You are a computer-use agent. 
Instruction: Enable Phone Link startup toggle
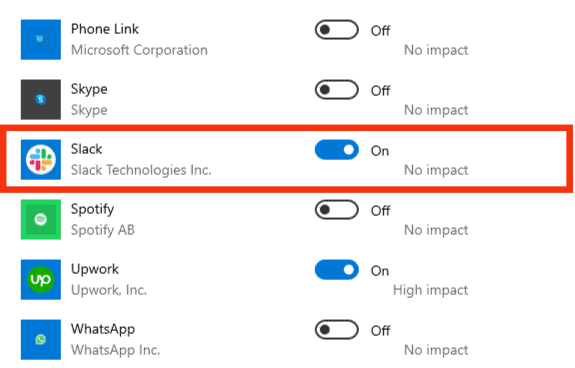[337, 30]
